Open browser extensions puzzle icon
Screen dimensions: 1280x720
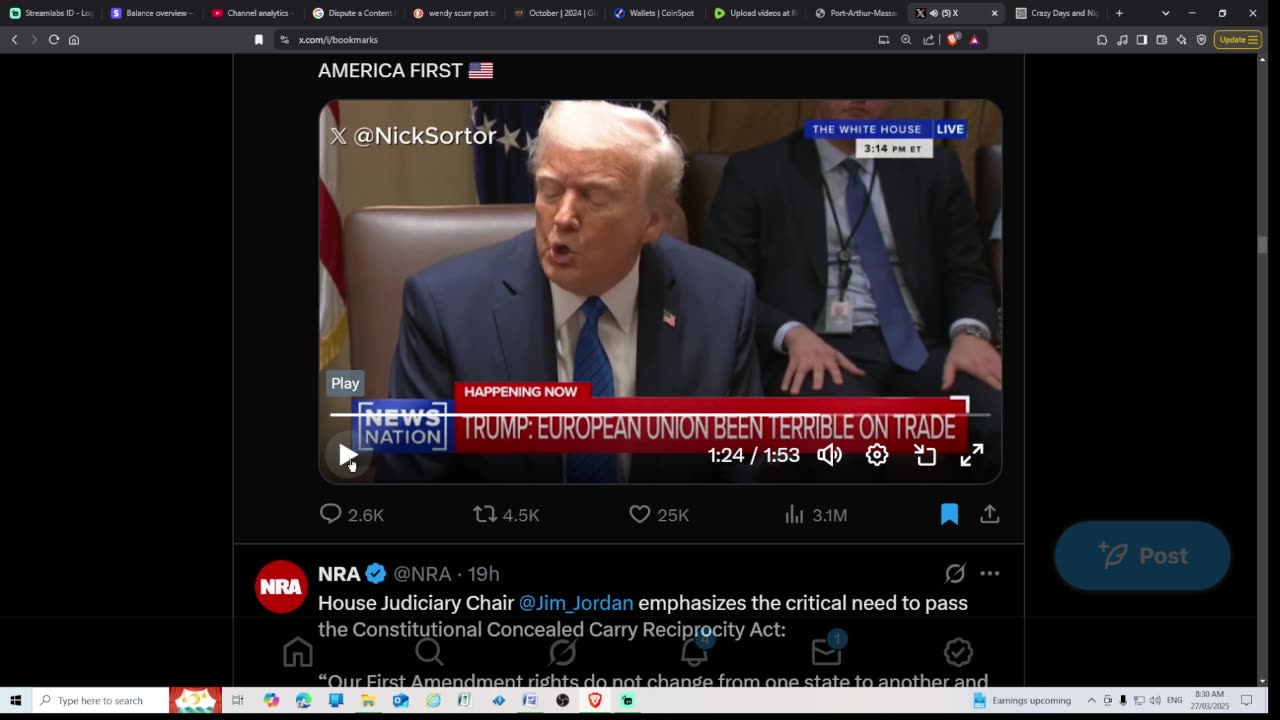click(x=1102, y=39)
